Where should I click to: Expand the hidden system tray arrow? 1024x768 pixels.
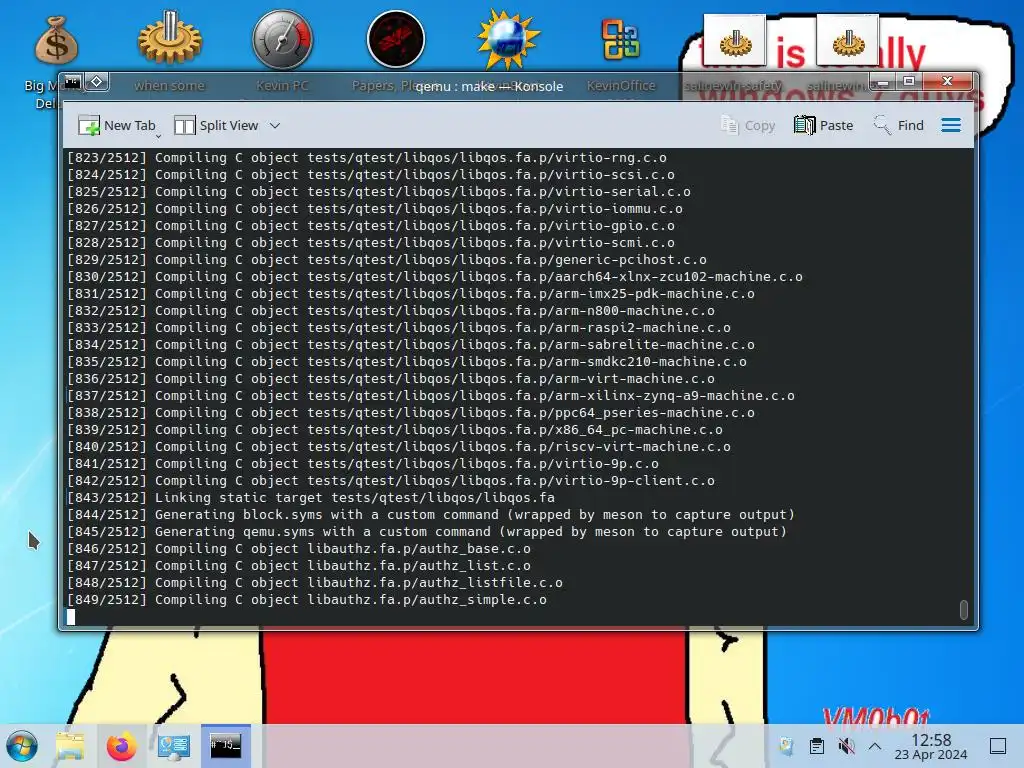875,746
